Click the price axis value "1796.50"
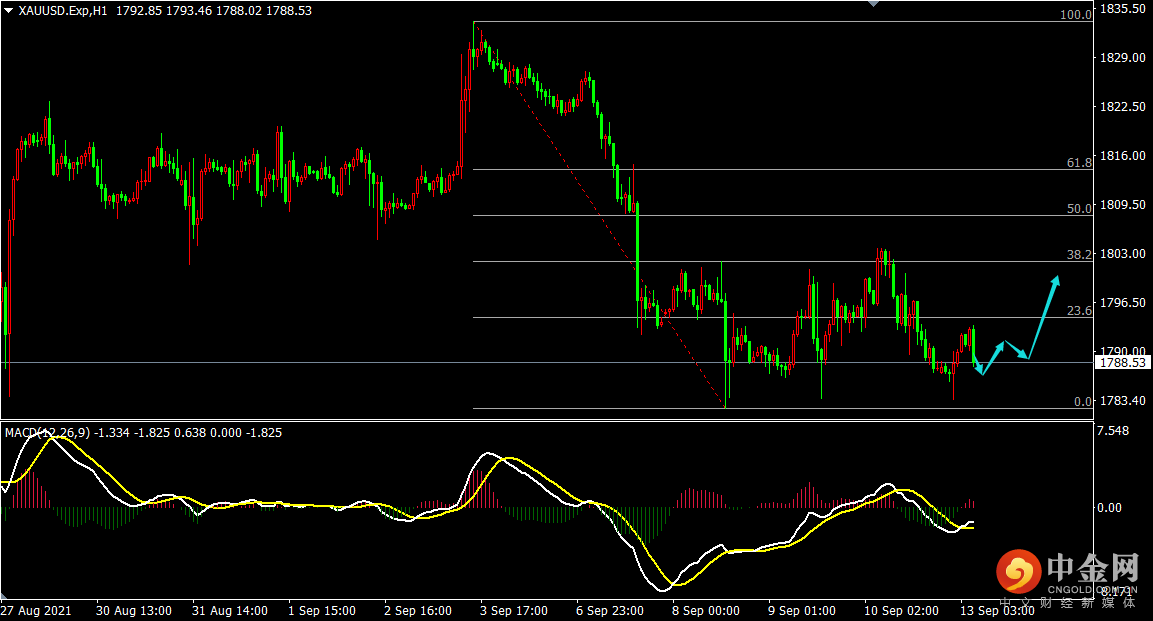The width and height of the screenshot is (1153, 621). [x=1122, y=303]
